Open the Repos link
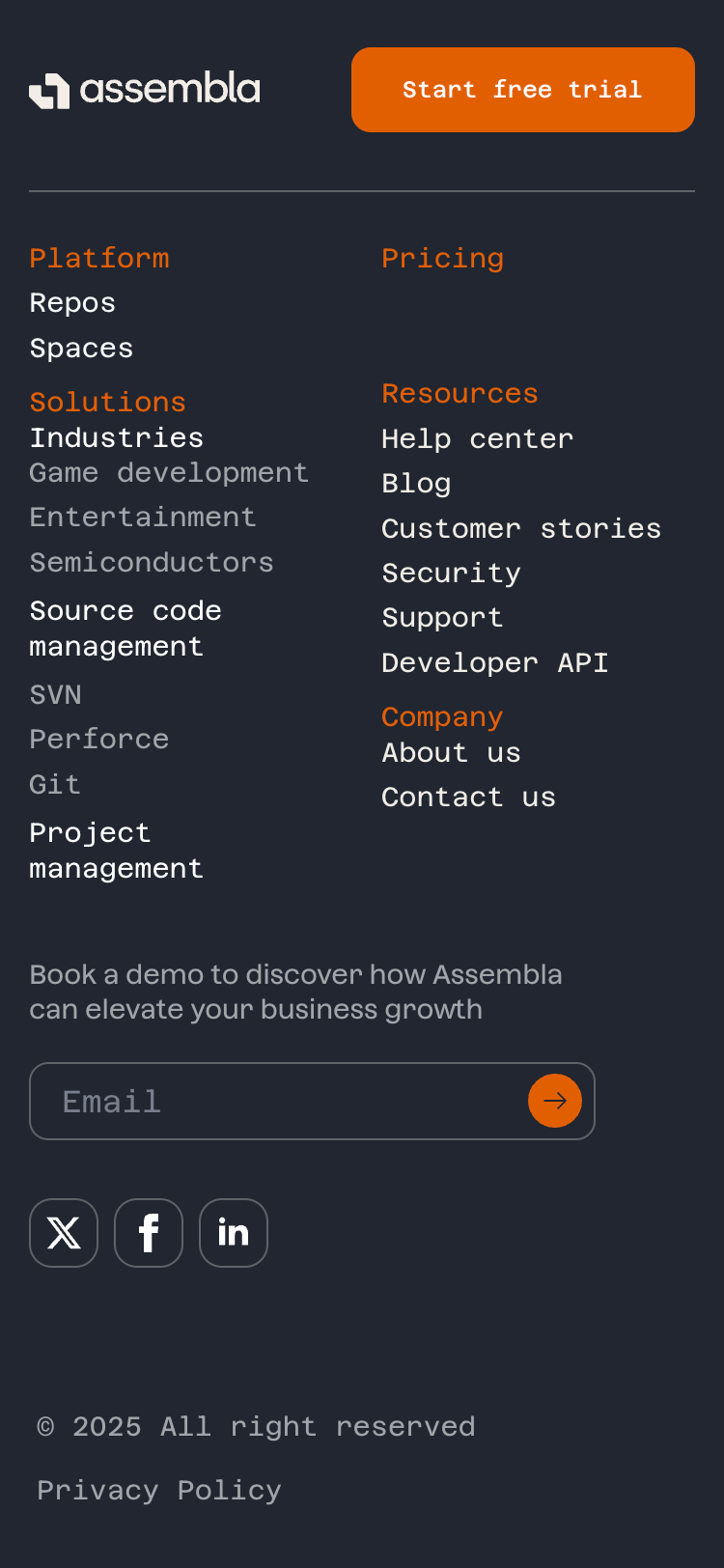The height and width of the screenshot is (1568, 724). (x=72, y=301)
